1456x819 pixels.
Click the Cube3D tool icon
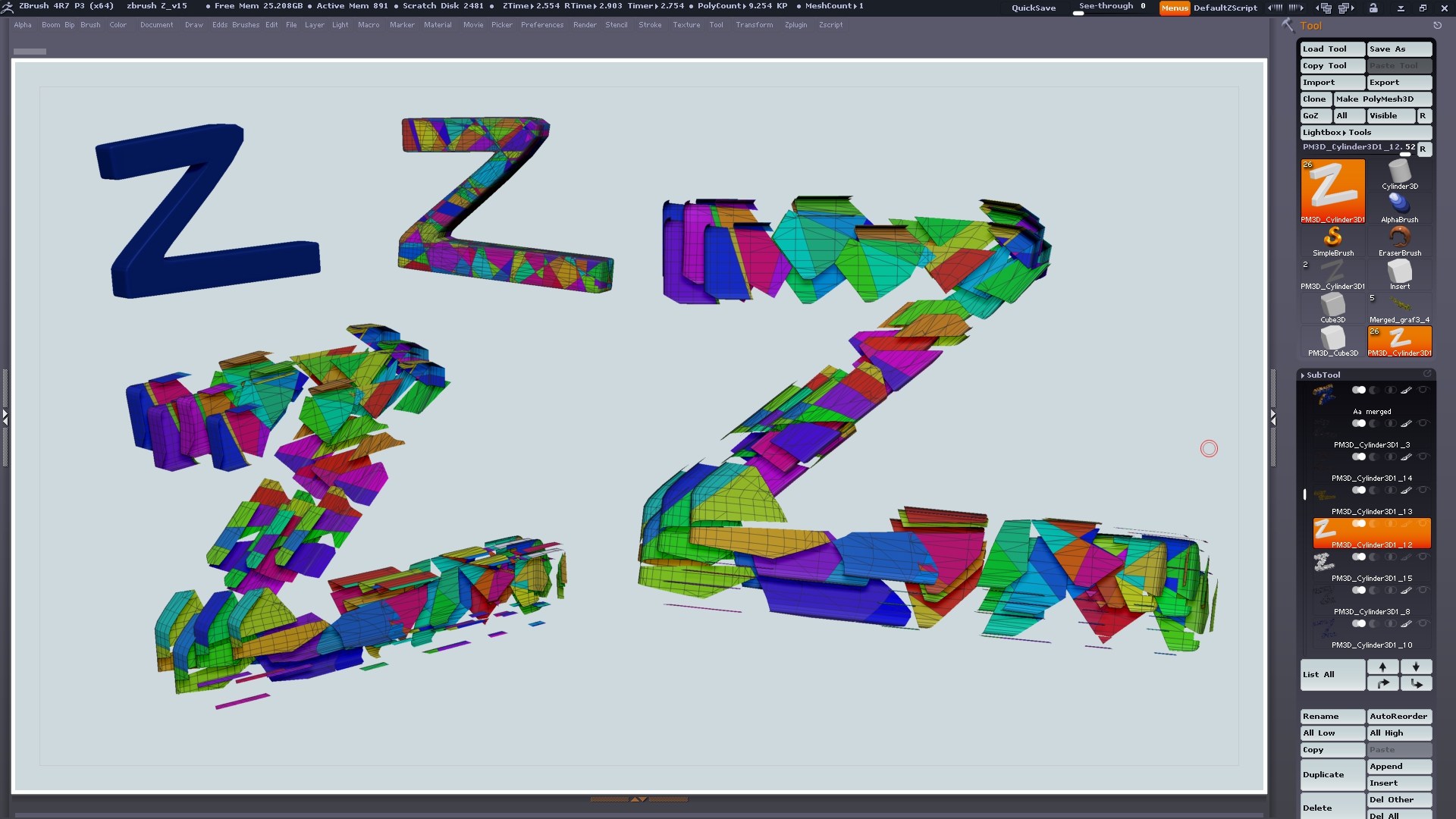[1332, 306]
